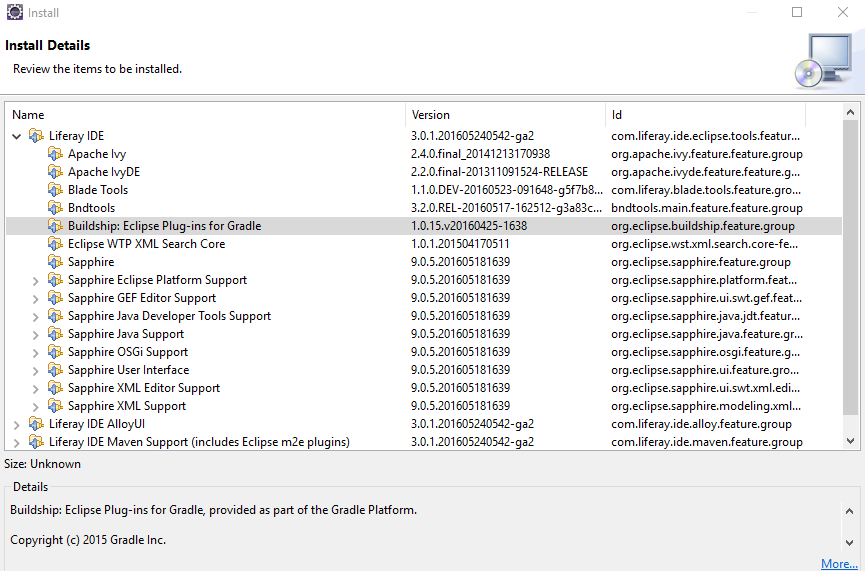Expand the Liferay IDE AlloyUI node
Image resolution: width=865 pixels, height=571 pixels.
[x=17, y=425]
